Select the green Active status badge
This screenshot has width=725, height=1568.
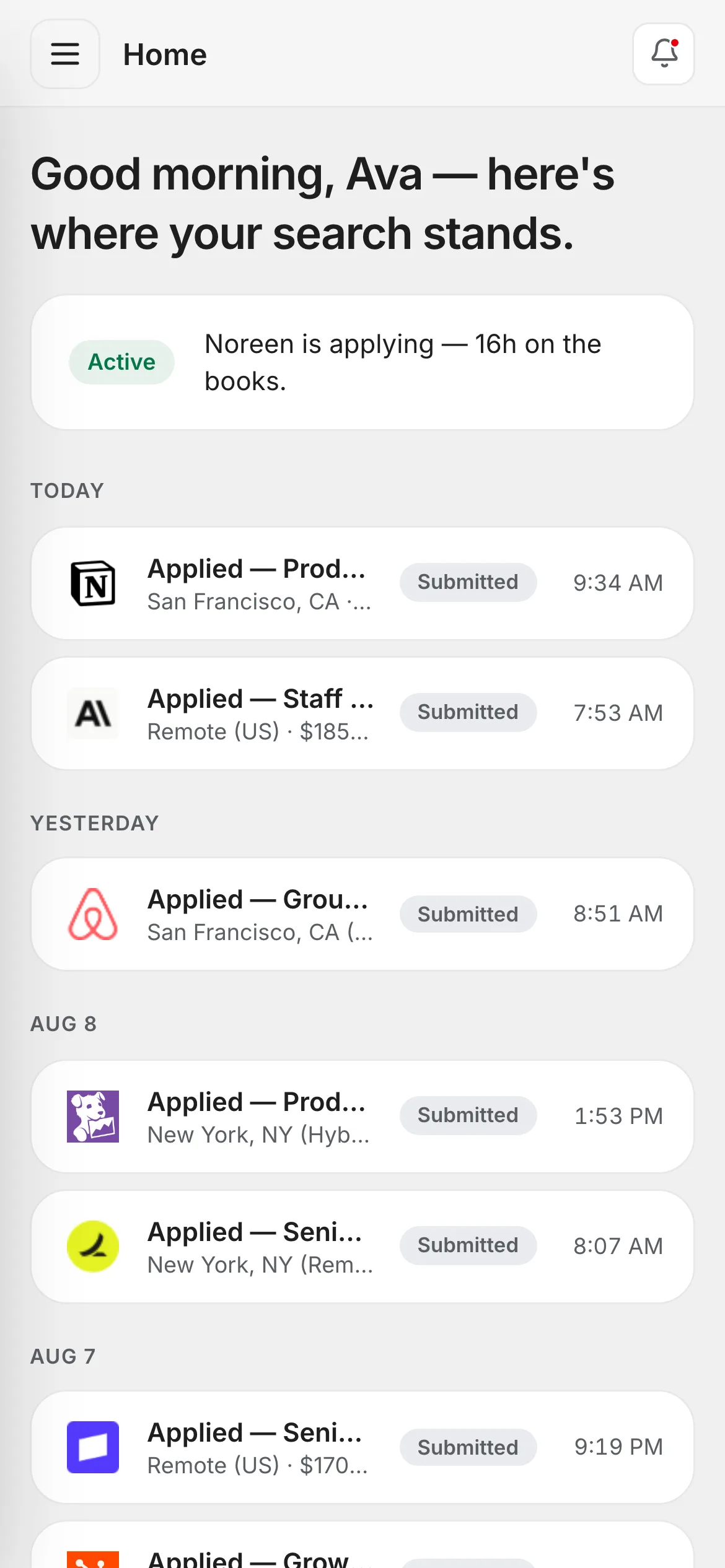pyautogui.click(x=121, y=362)
